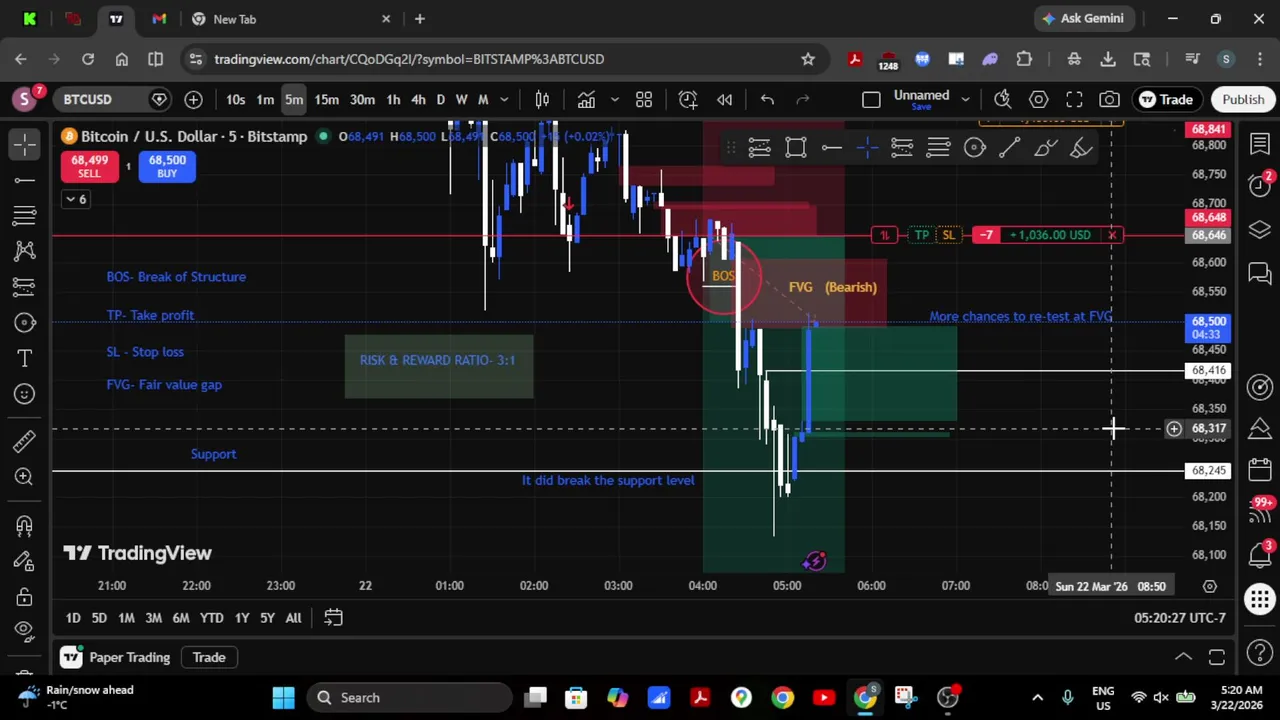
Task: Toggle magnet mode in left sidebar
Action: [x=25, y=525]
